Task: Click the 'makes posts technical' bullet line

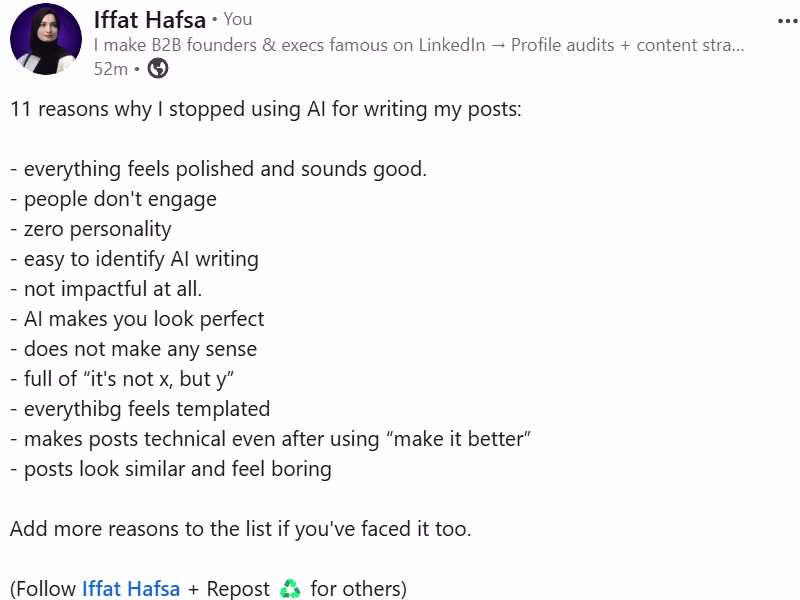Action: pyautogui.click(x=270, y=439)
